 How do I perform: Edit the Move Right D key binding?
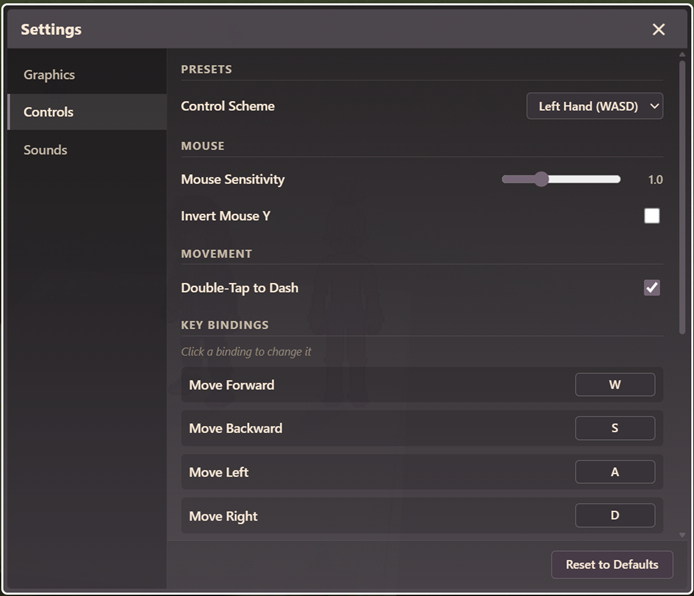pyautogui.click(x=615, y=516)
